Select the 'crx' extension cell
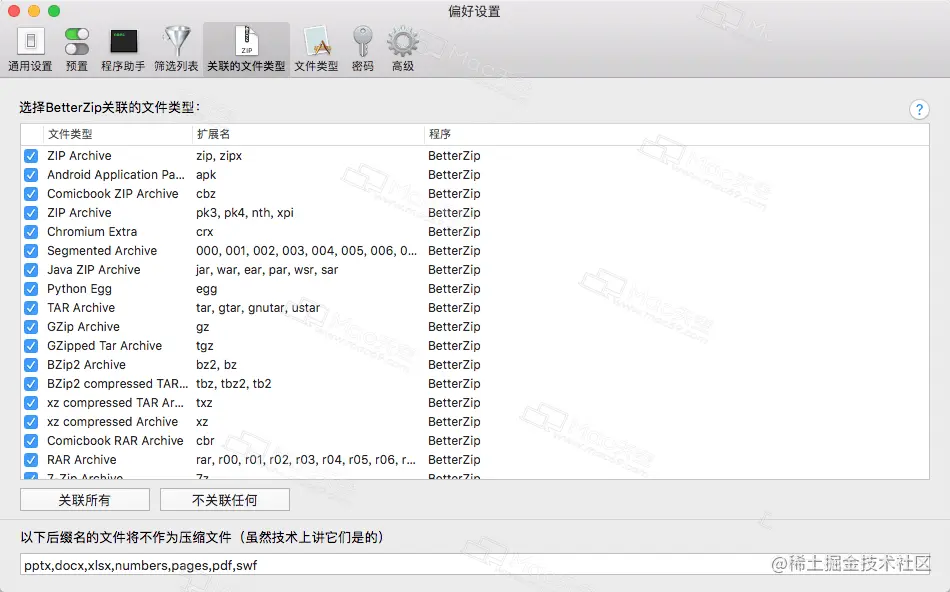Image resolution: width=950 pixels, height=592 pixels. click(x=205, y=232)
